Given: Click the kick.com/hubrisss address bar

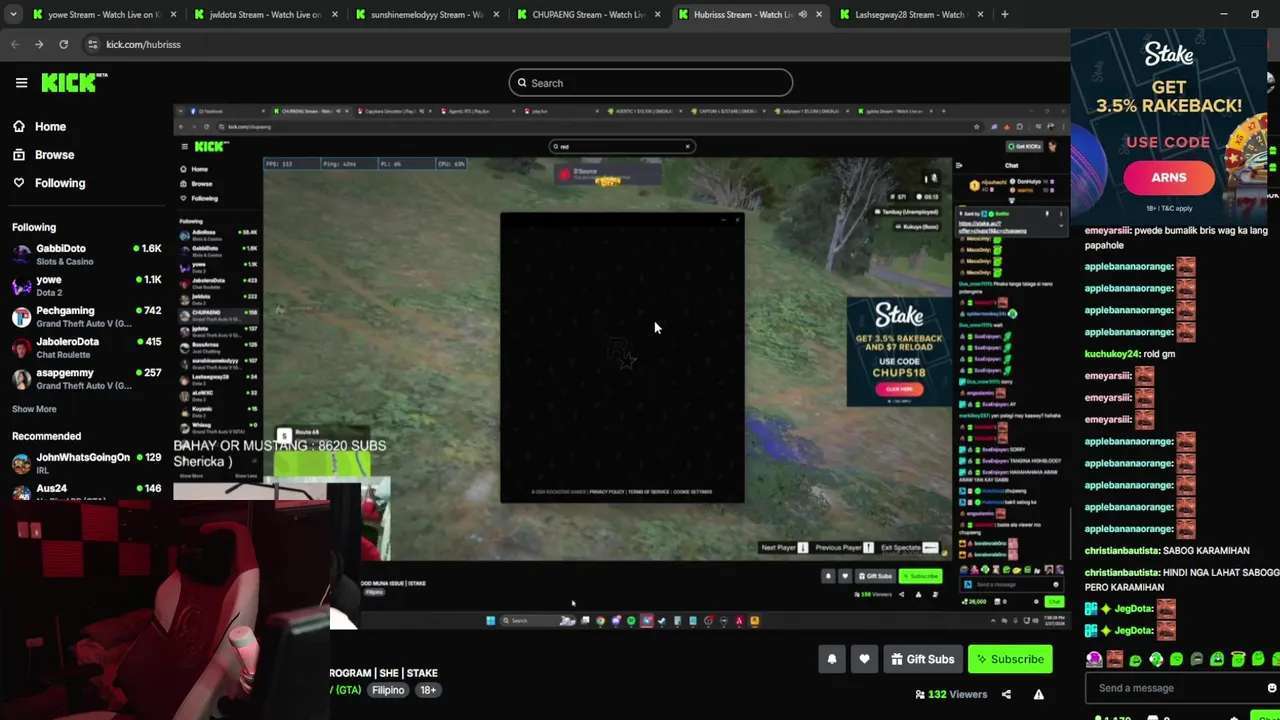Looking at the screenshot, I should (143, 44).
